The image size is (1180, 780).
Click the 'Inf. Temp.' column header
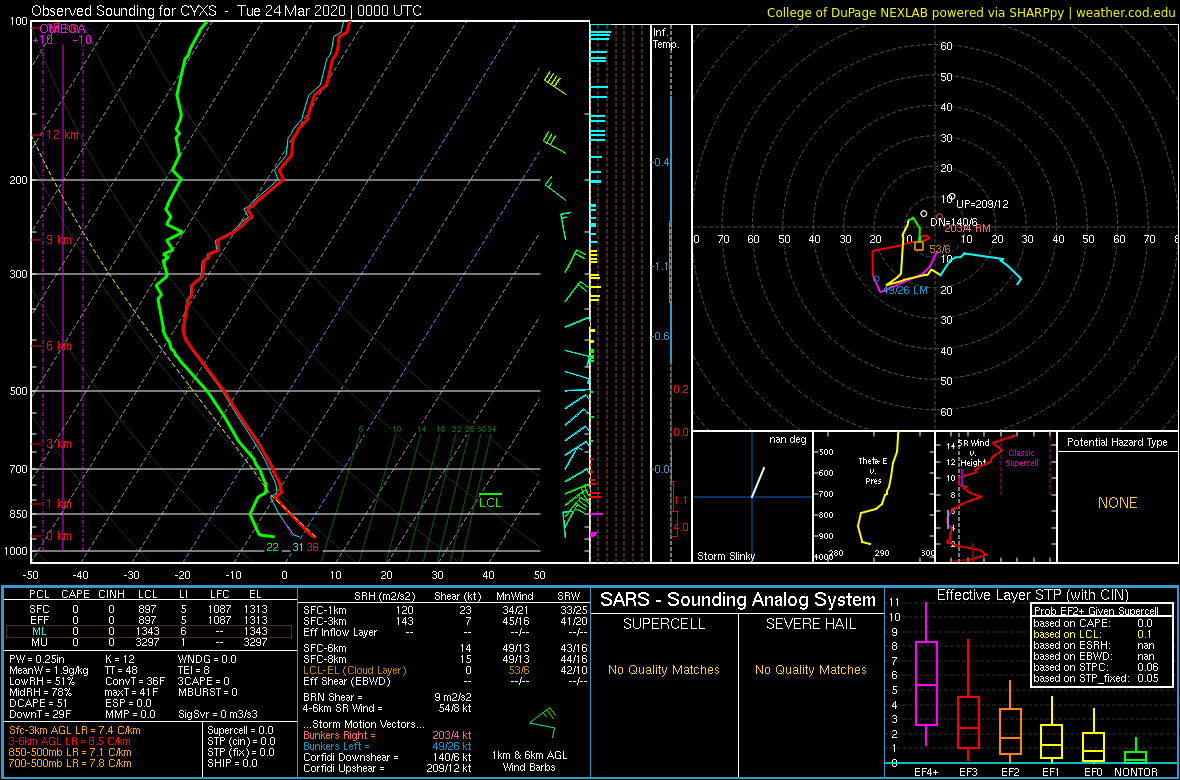[667, 38]
